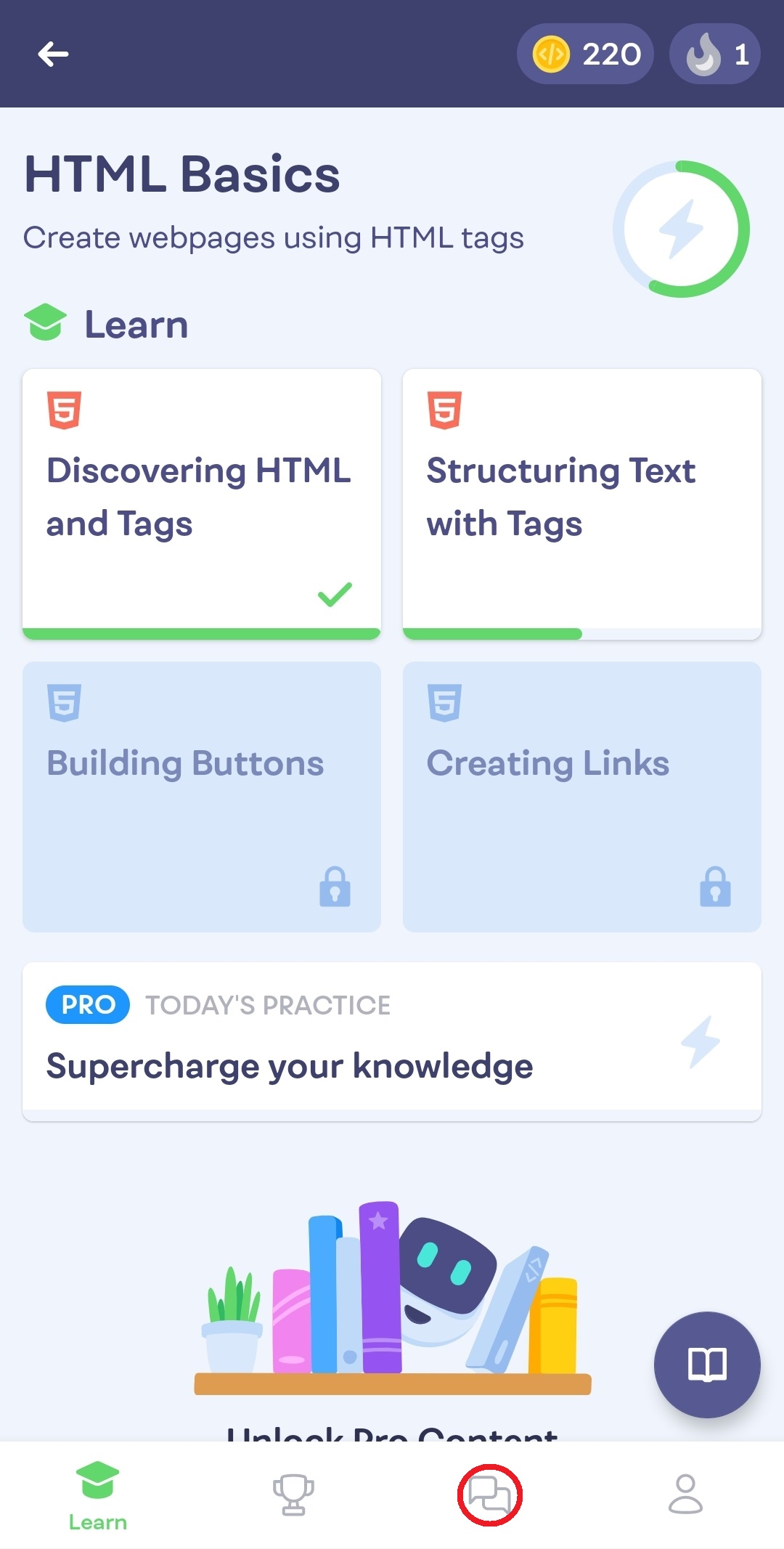The image size is (784, 1549).
Task: Open the trophy leaderboard tab
Action: [x=293, y=1495]
